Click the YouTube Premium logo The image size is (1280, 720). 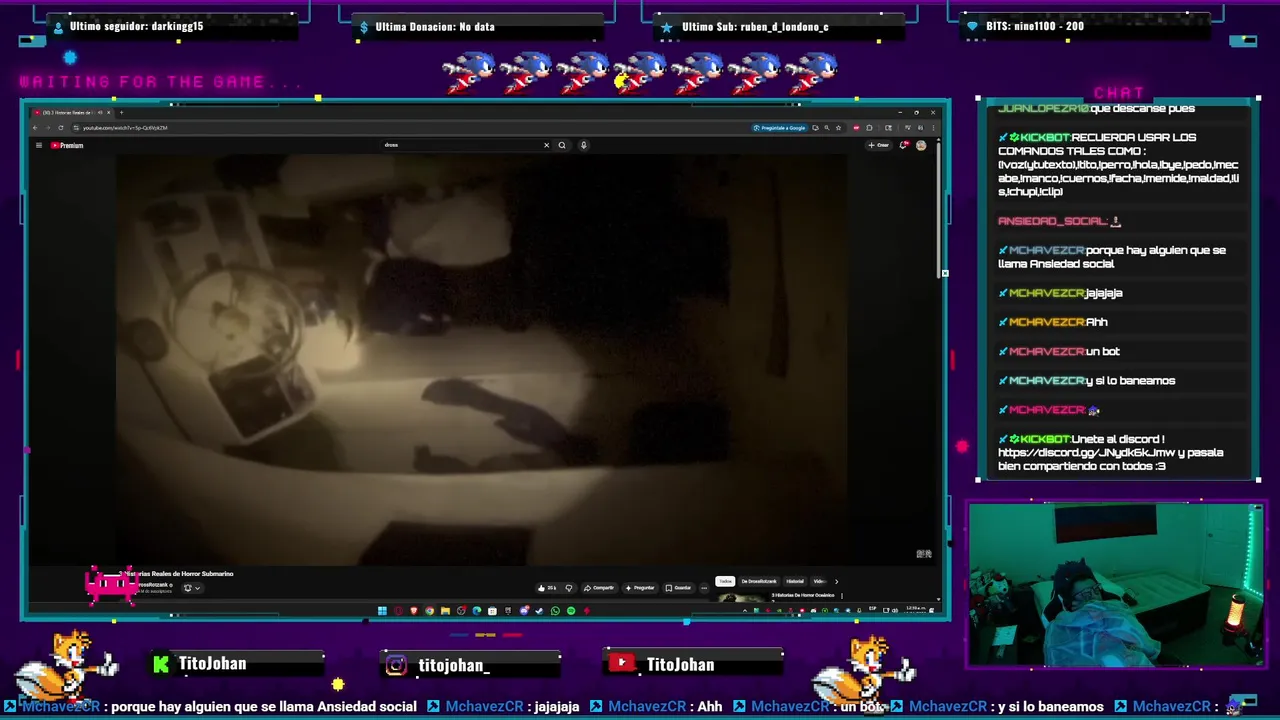pos(67,145)
